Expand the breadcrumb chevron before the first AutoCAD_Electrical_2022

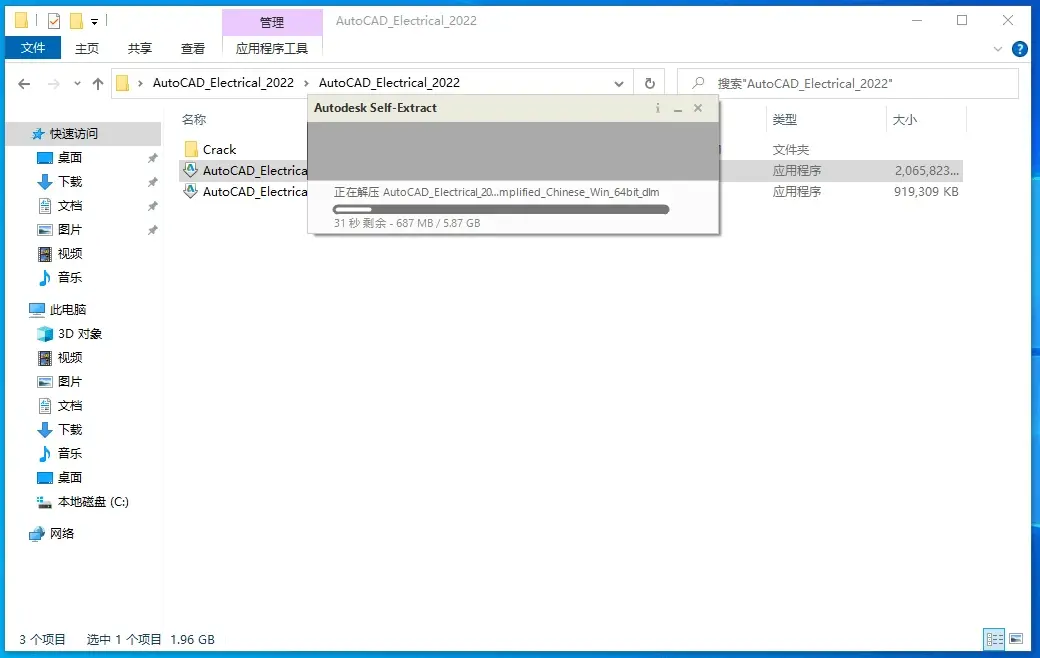(x=140, y=83)
